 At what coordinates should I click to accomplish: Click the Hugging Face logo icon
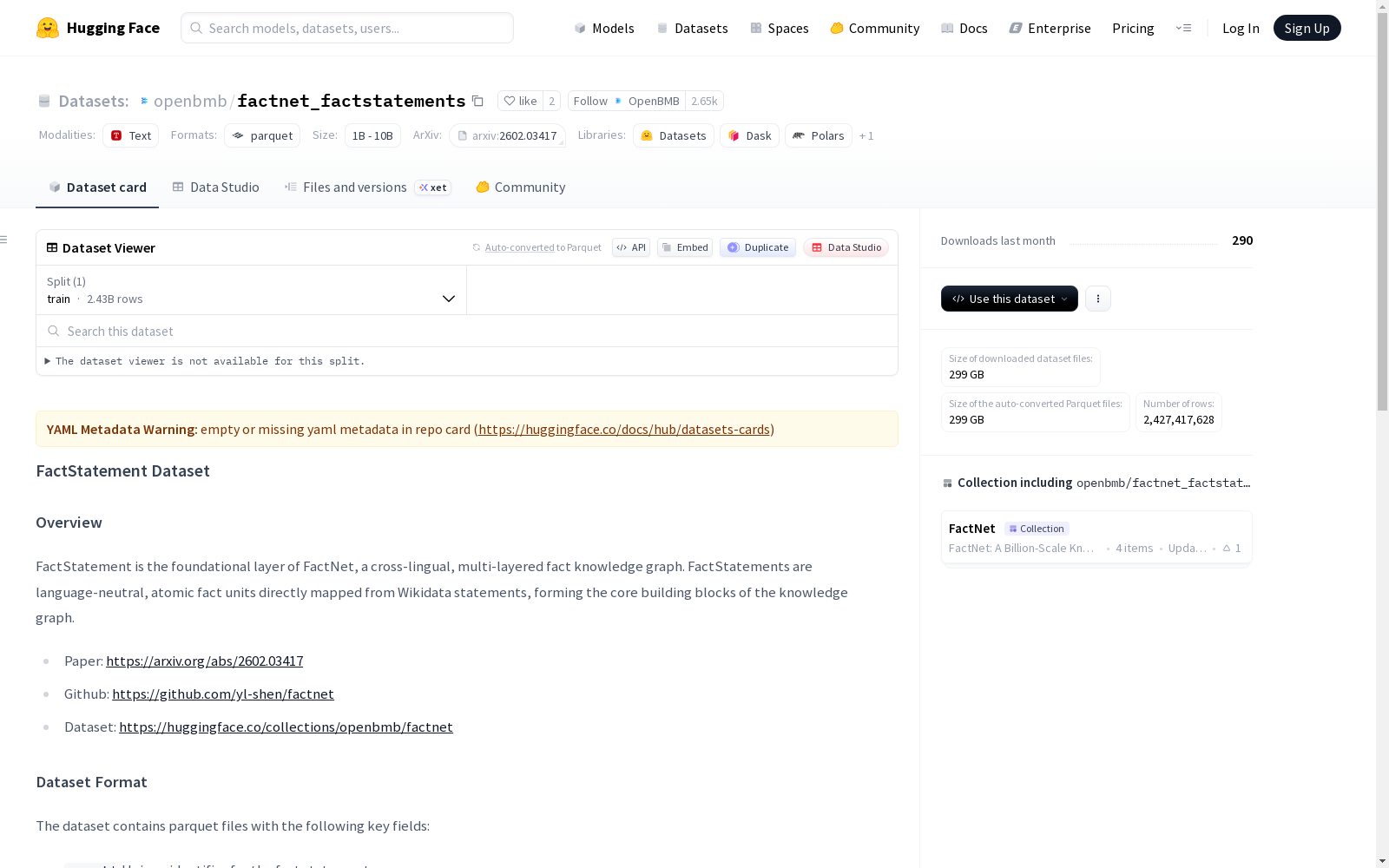click(48, 28)
